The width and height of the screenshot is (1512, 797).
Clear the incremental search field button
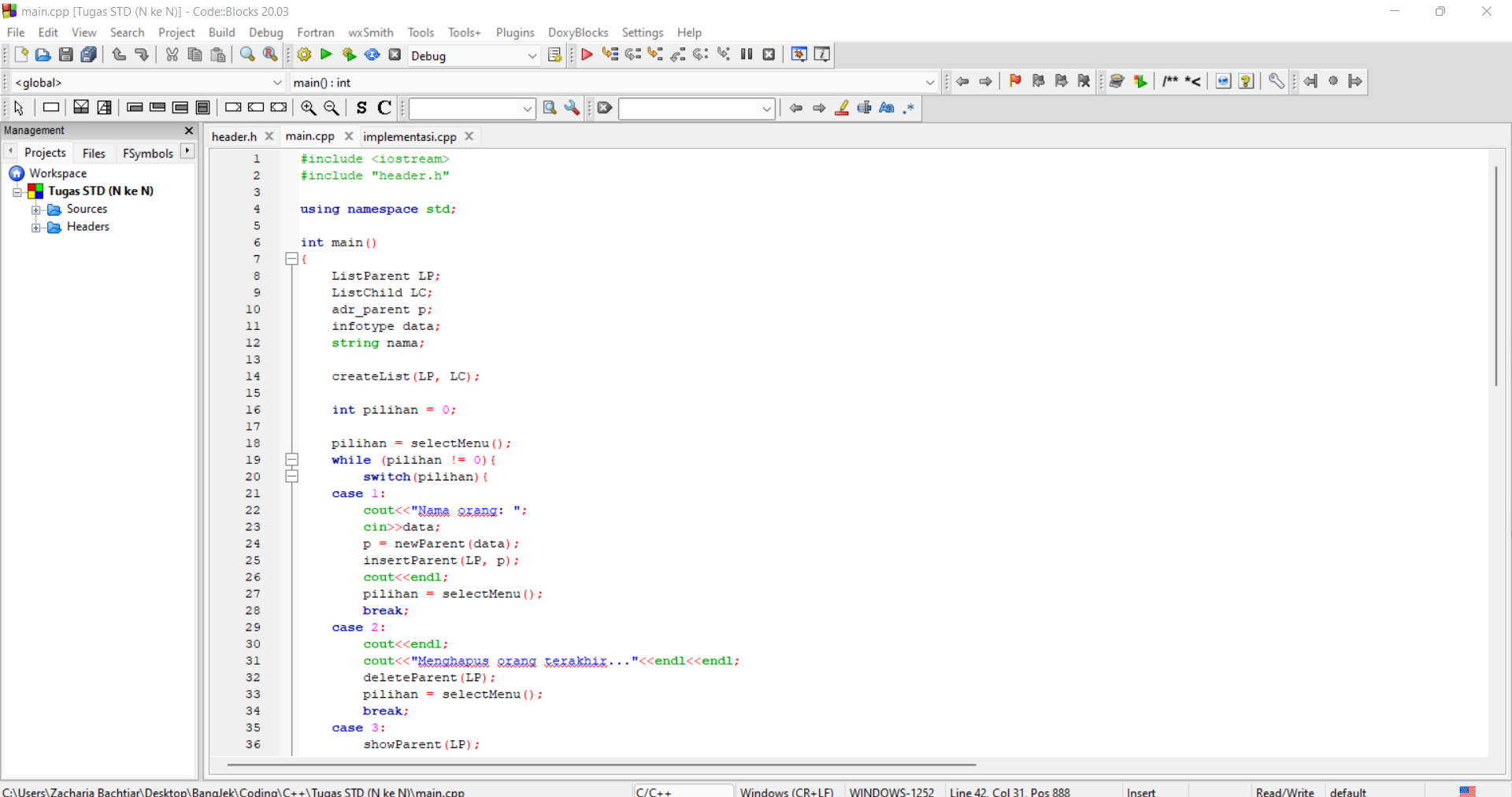[x=605, y=109]
